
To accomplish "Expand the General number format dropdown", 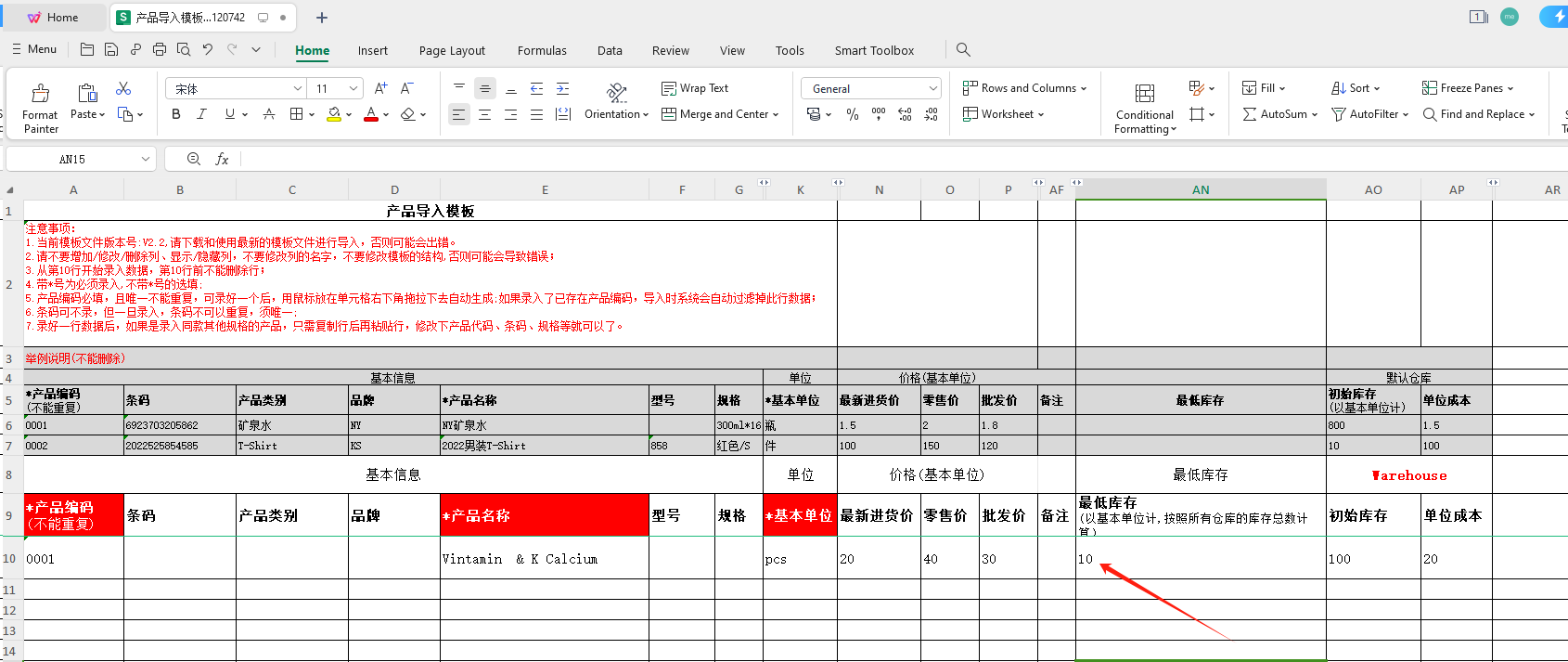I will pyautogui.click(x=932, y=89).
